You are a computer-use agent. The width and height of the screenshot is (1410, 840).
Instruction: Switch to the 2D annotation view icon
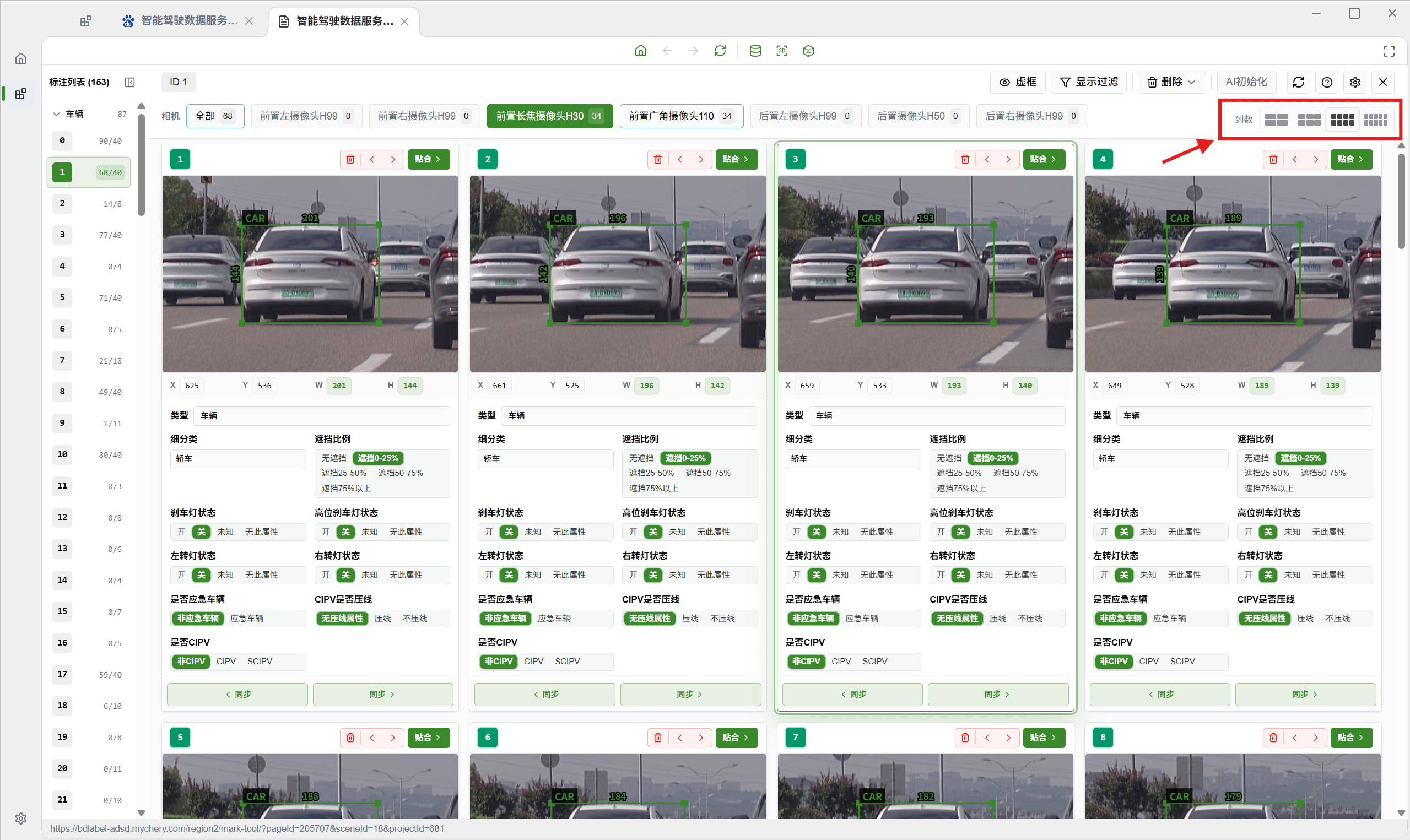tap(782, 51)
